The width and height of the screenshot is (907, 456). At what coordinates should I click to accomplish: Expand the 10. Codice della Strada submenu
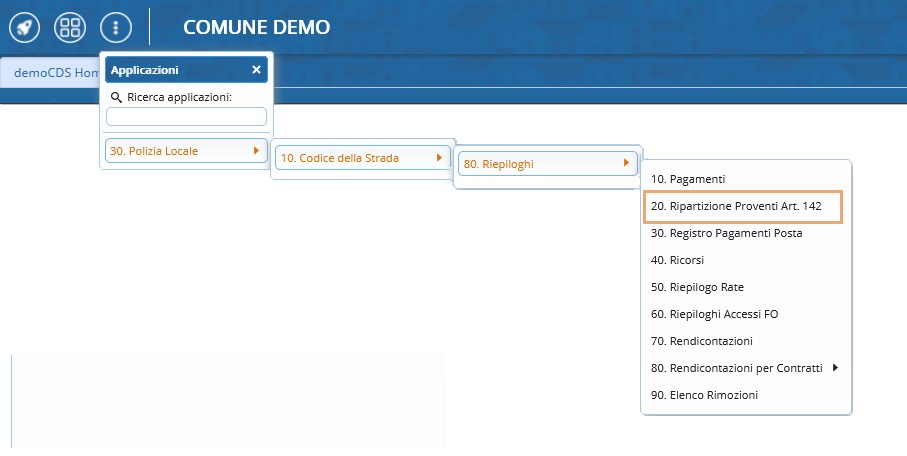tap(361, 158)
